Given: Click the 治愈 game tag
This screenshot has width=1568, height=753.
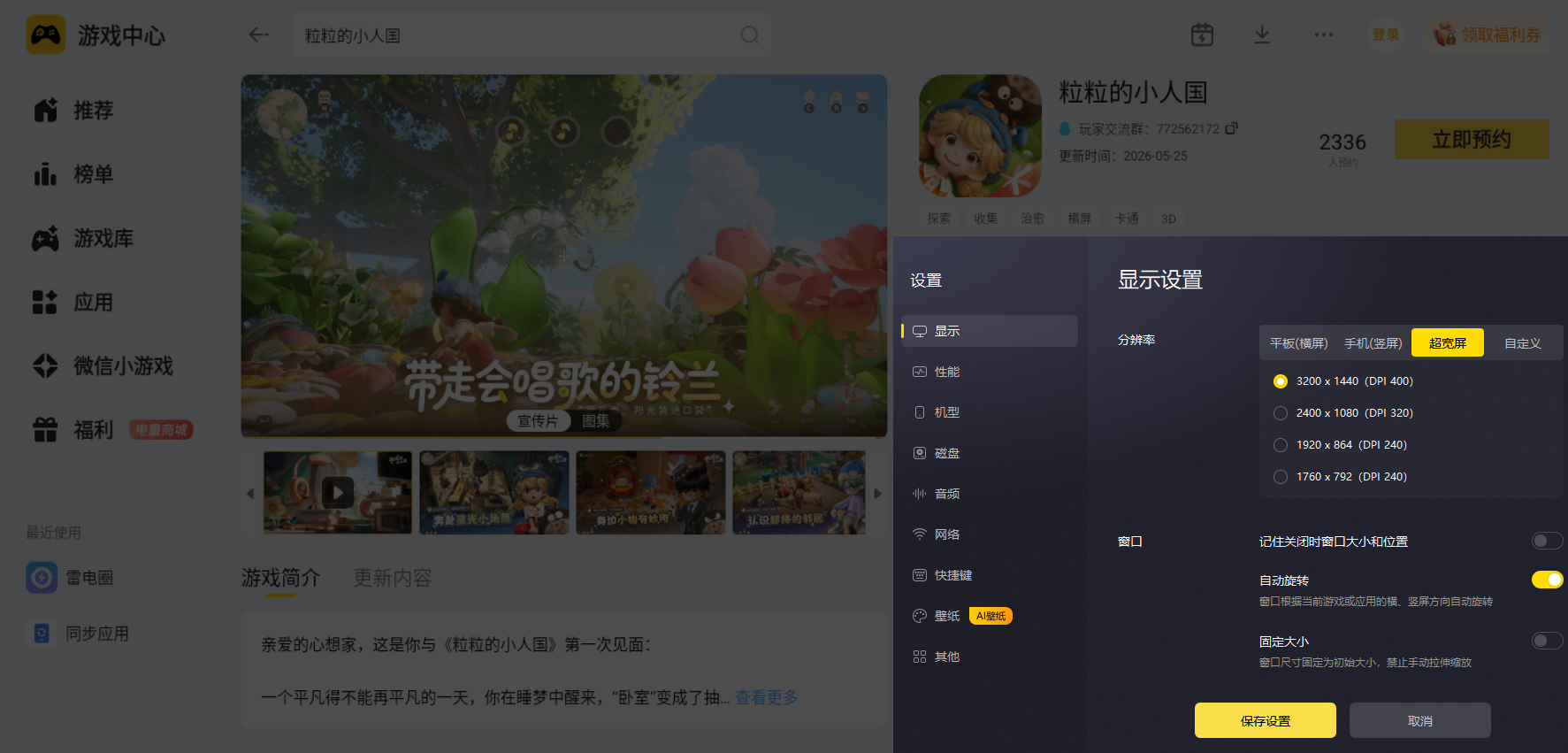Looking at the screenshot, I should point(1033,219).
